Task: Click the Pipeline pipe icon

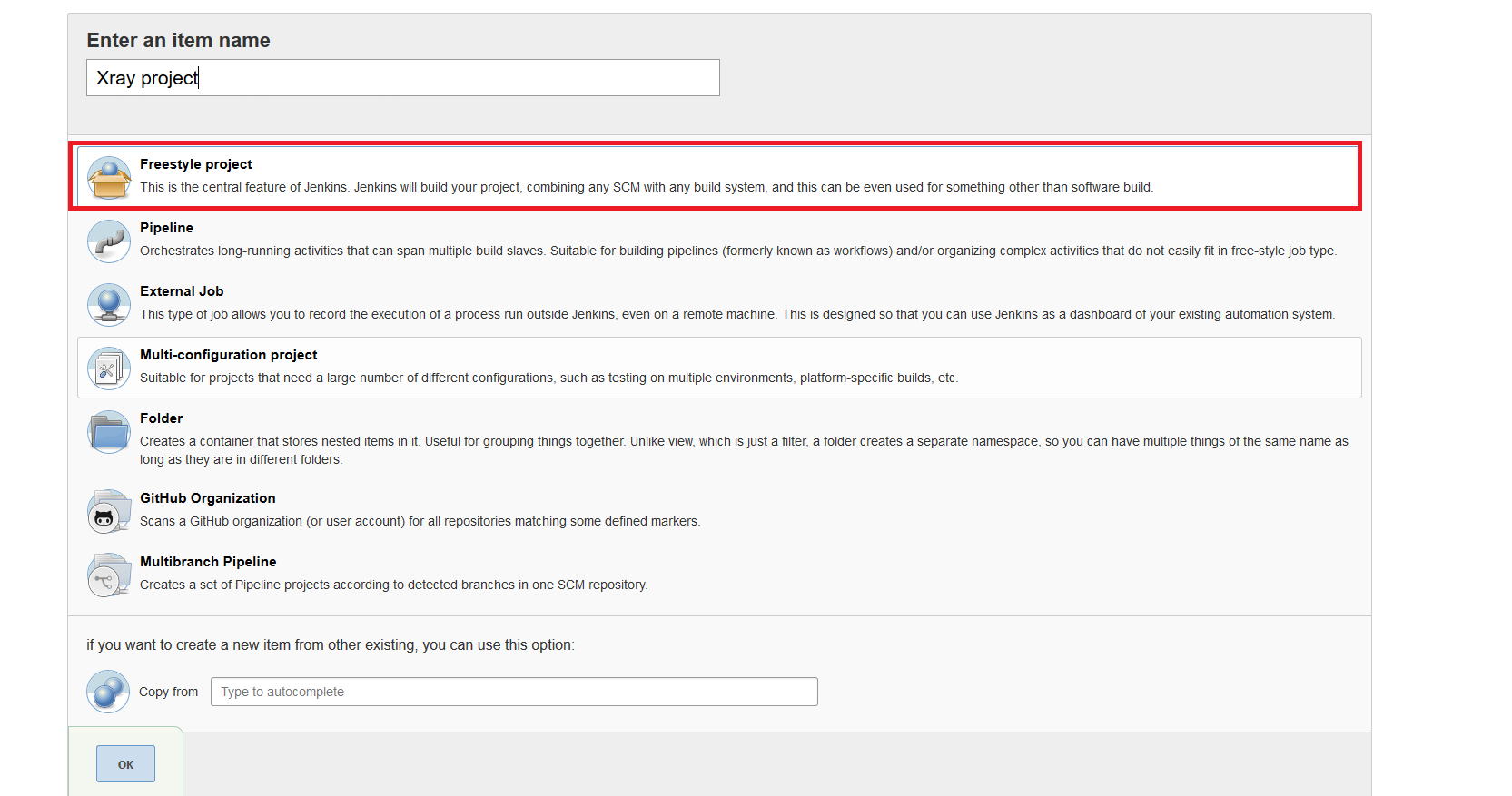Action: coord(109,241)
